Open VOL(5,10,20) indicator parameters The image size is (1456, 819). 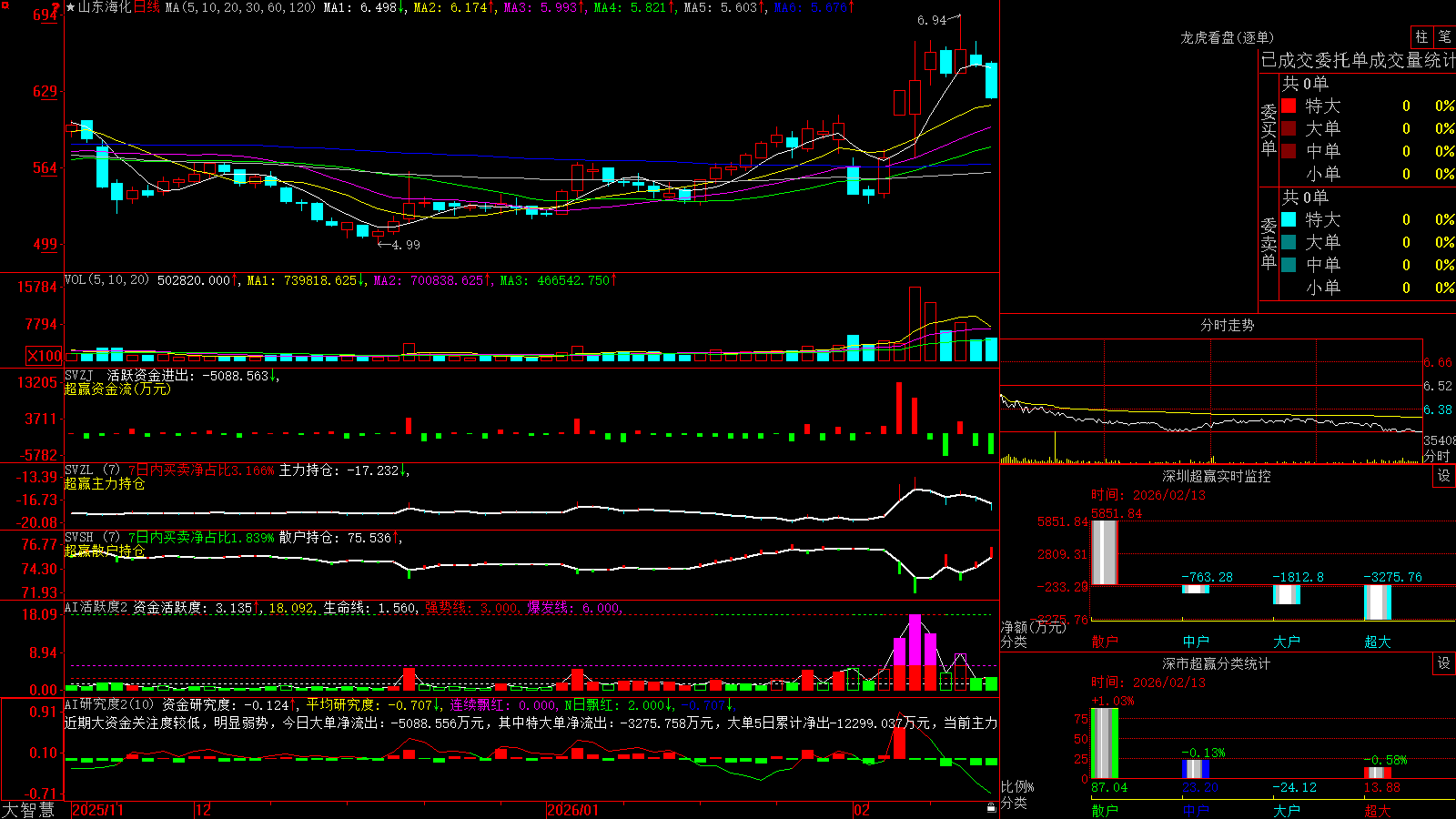click(x=107, y=280)
